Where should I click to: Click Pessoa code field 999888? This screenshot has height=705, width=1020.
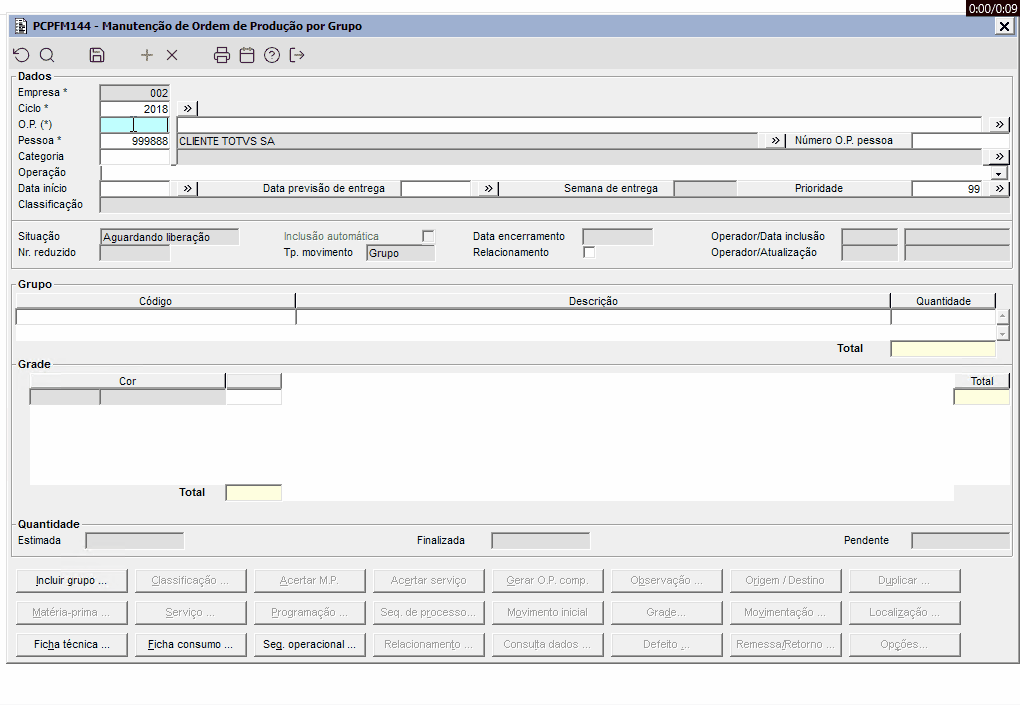pos(135,140)
